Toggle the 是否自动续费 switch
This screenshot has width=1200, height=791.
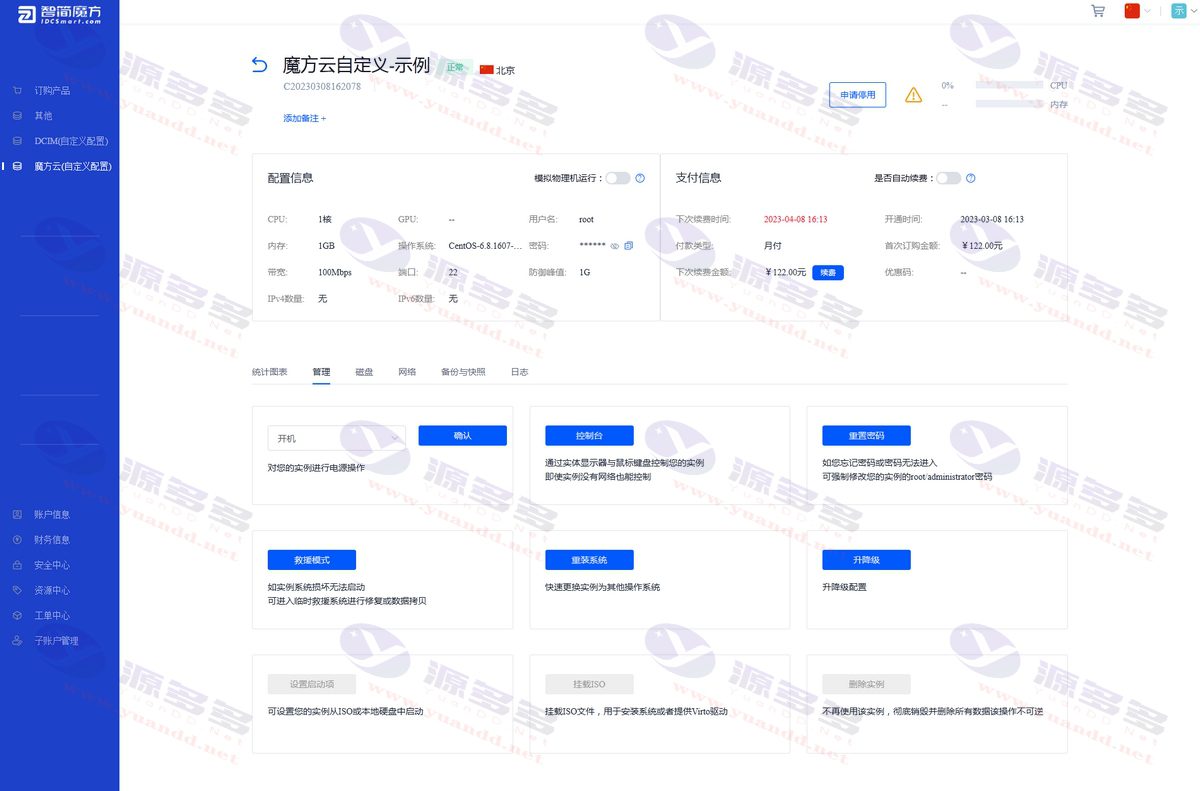948,178
